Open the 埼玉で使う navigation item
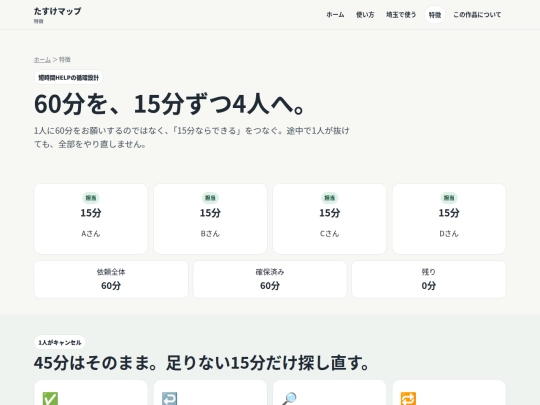 coord(401,15)
